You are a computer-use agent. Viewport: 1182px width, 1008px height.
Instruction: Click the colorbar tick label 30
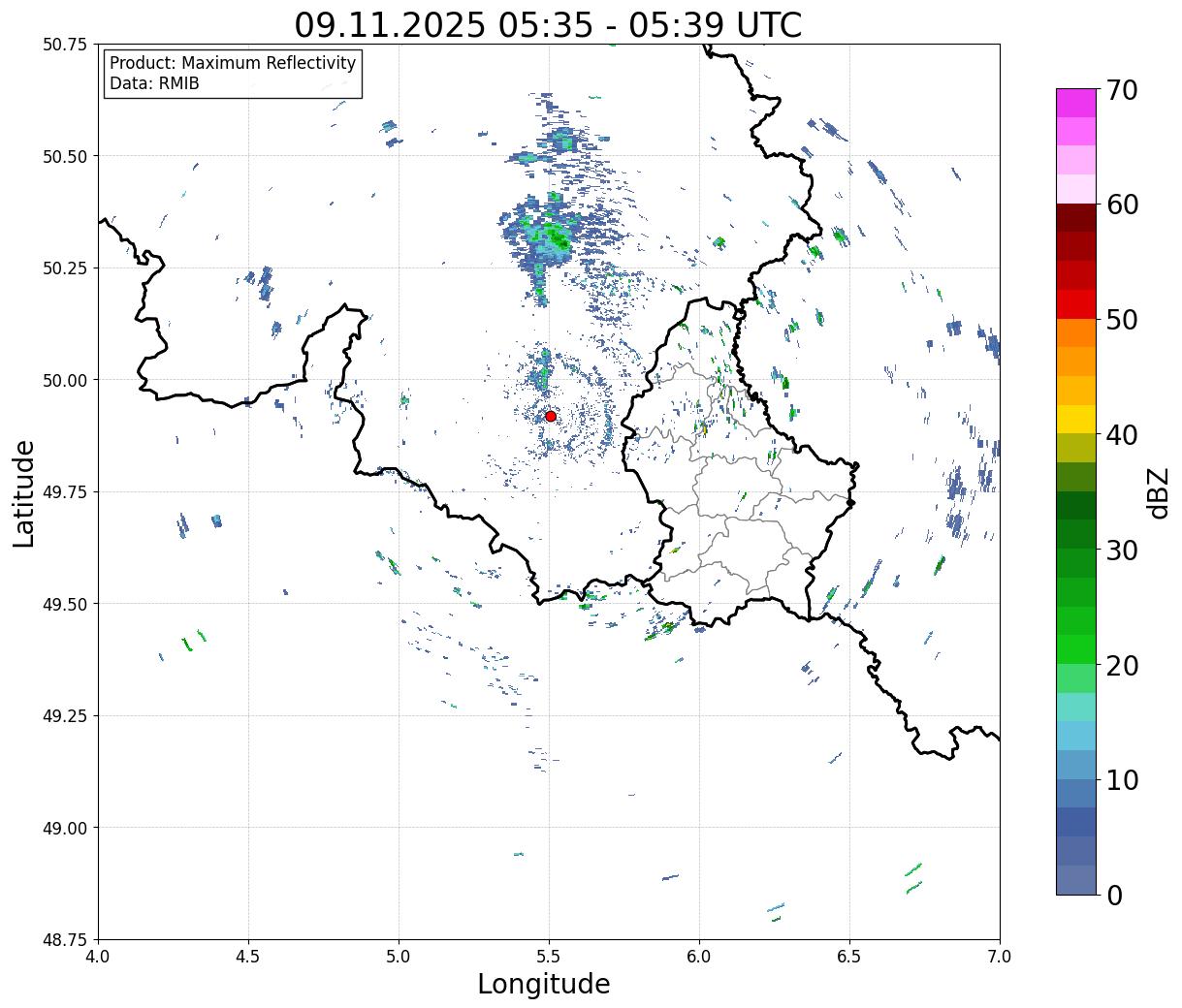pos(1121,551)
